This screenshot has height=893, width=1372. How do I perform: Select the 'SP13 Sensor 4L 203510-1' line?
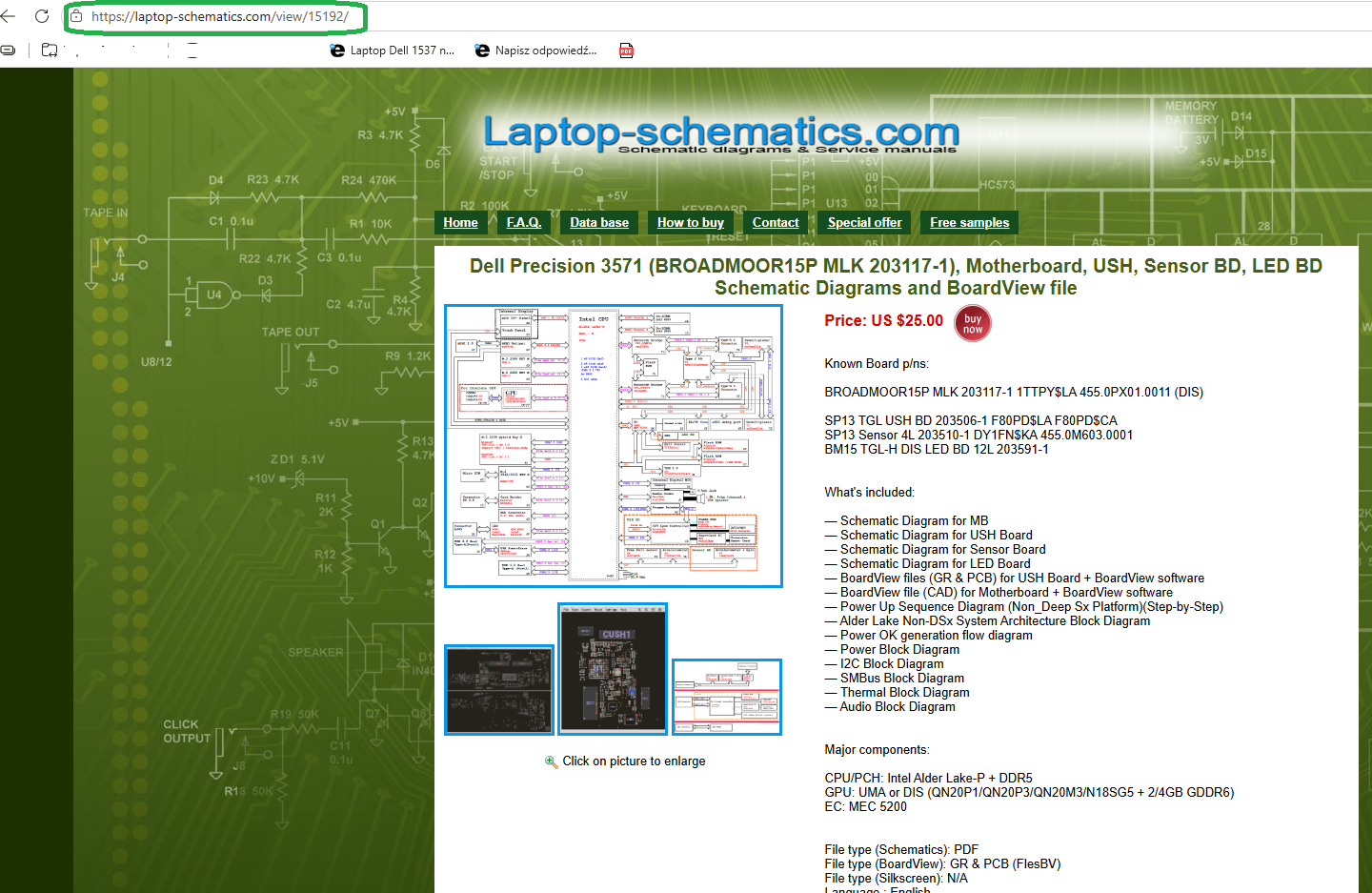point(979,435)
